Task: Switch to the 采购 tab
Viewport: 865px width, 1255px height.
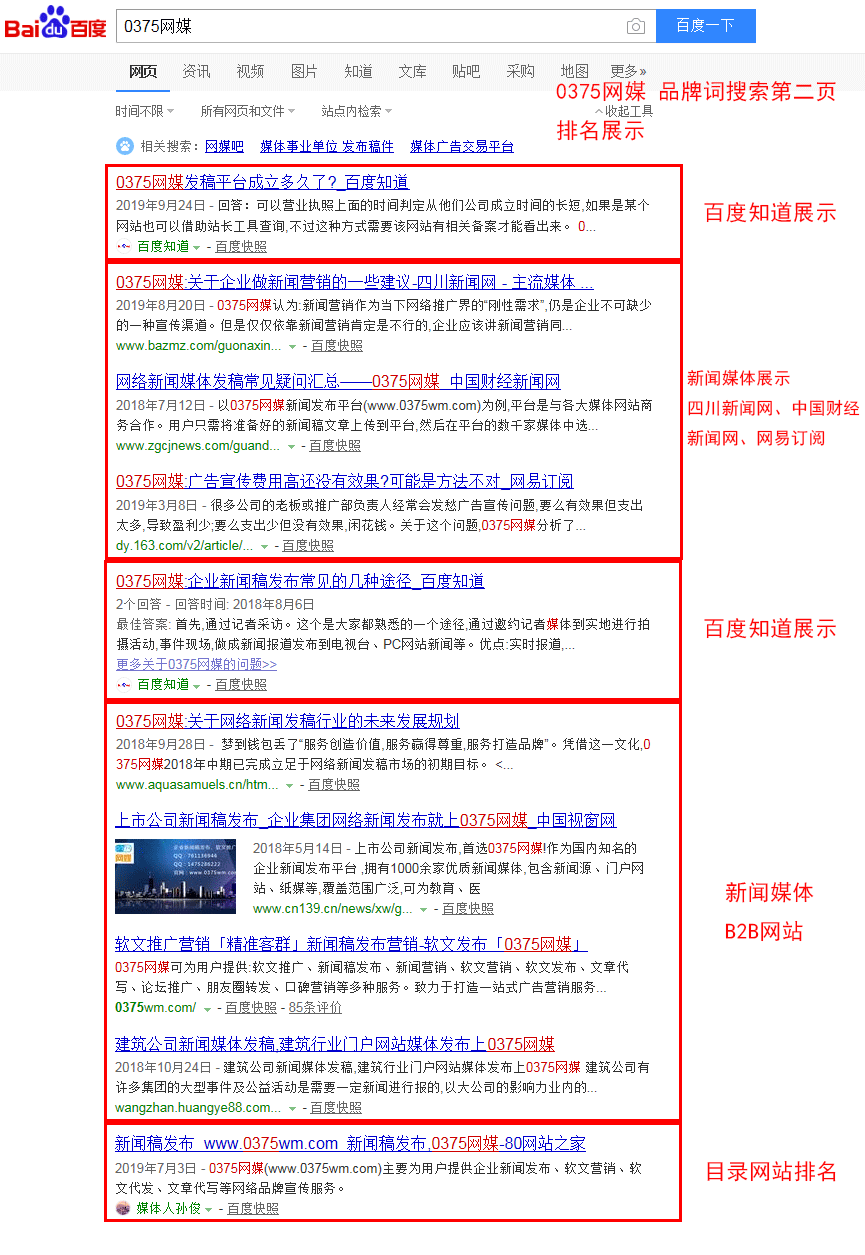Action: [x=520, y=71]
